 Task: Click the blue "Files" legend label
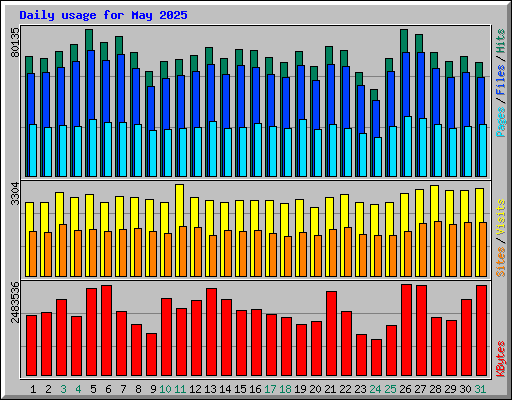[x=501, y=80]
